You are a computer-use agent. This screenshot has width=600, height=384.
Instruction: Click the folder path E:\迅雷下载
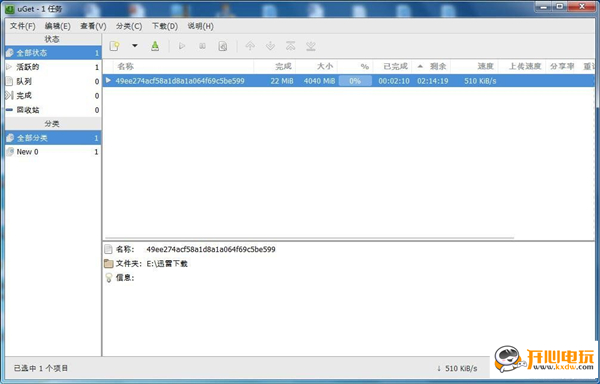pyautogui.click(x=167, y=264)
